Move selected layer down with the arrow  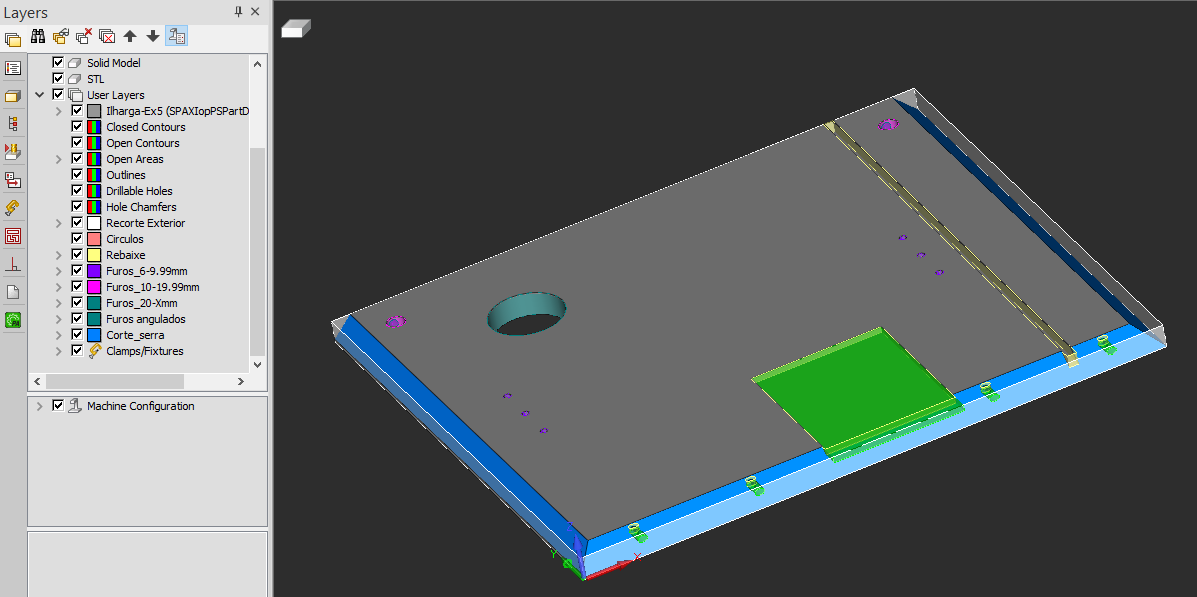(153, 37)
